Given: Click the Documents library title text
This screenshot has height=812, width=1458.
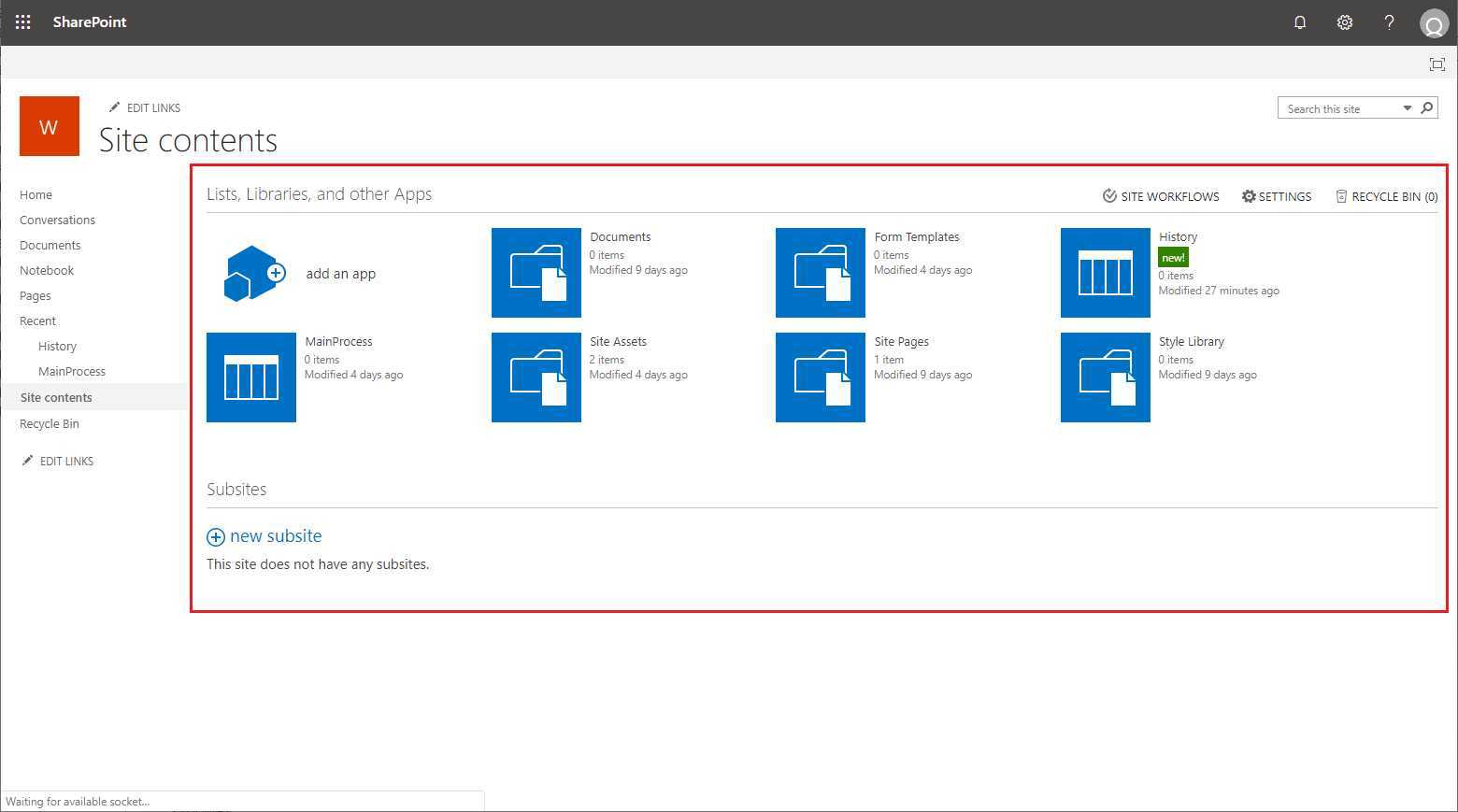Looking at the screenshot, I should click(621, 236).
